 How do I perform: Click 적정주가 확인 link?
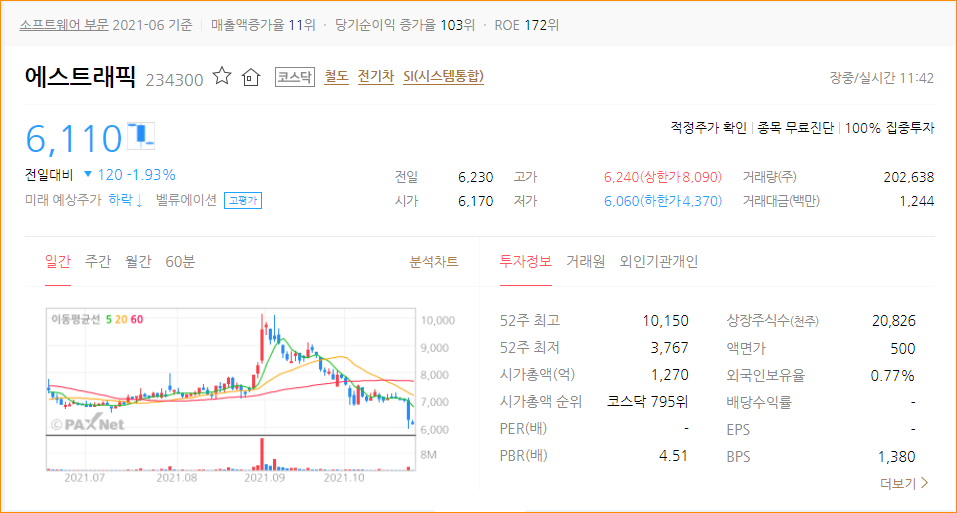click(x=709, y=127)
